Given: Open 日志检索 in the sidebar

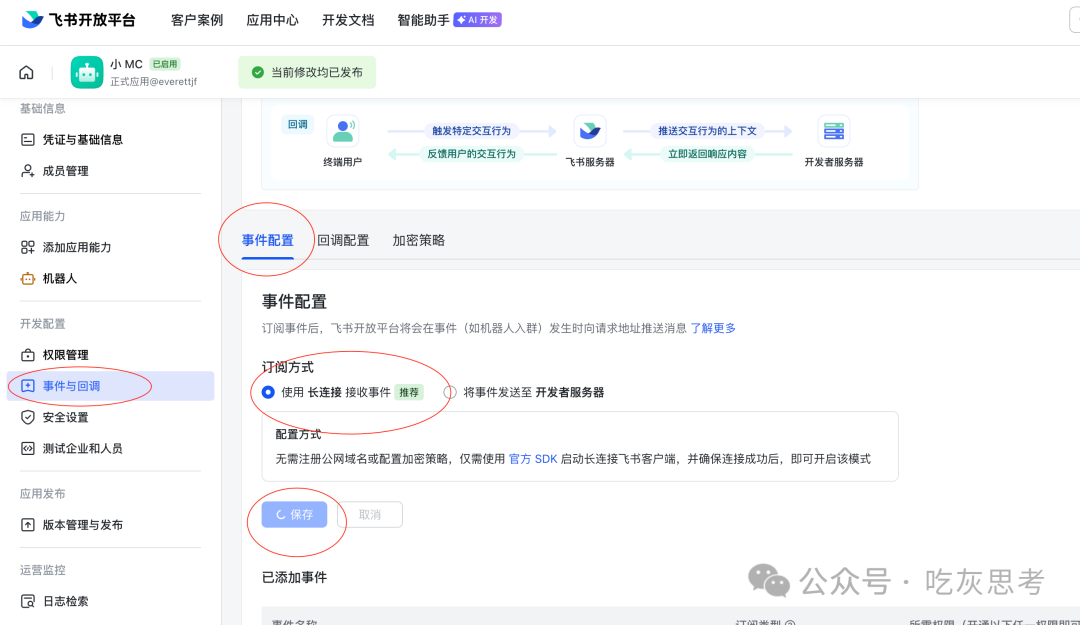Looking at the screenshot, I should [x=65, y=602].
